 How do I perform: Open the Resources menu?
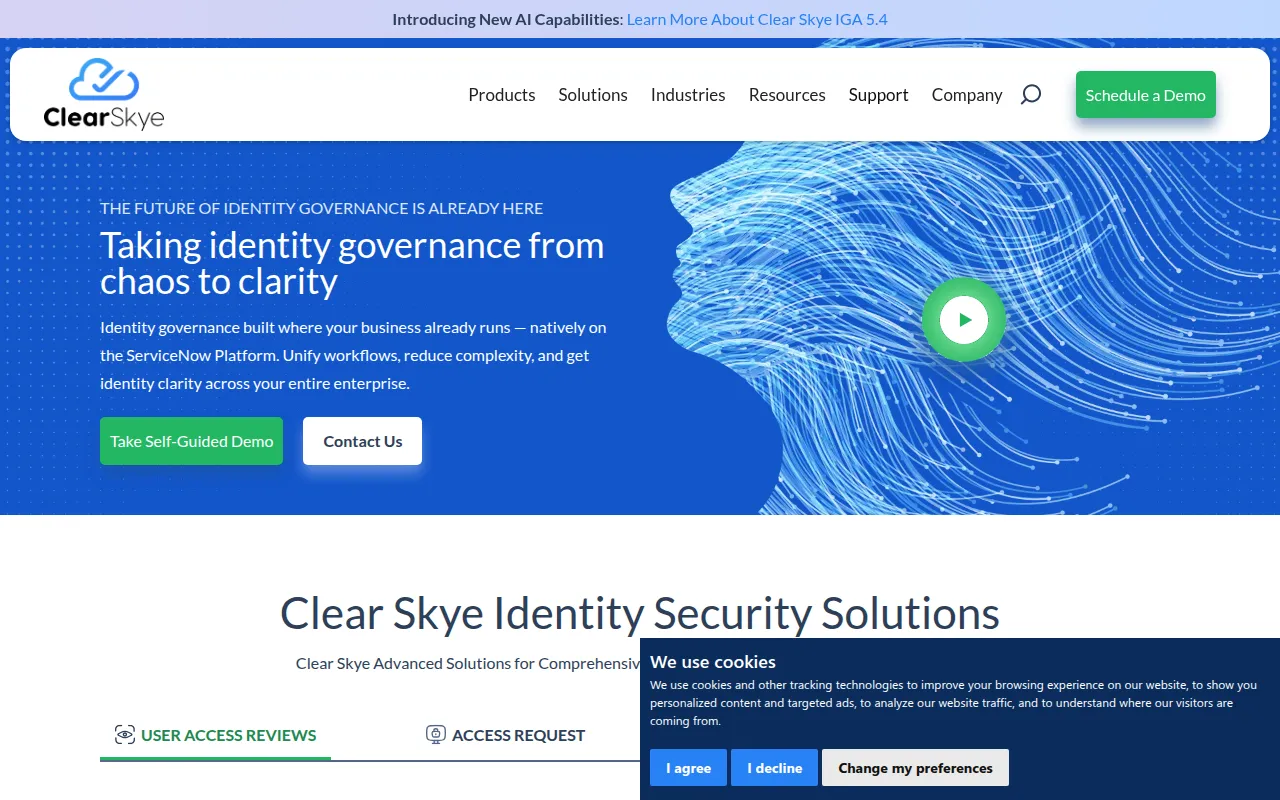pyautogui.click(x=787, y=95)
